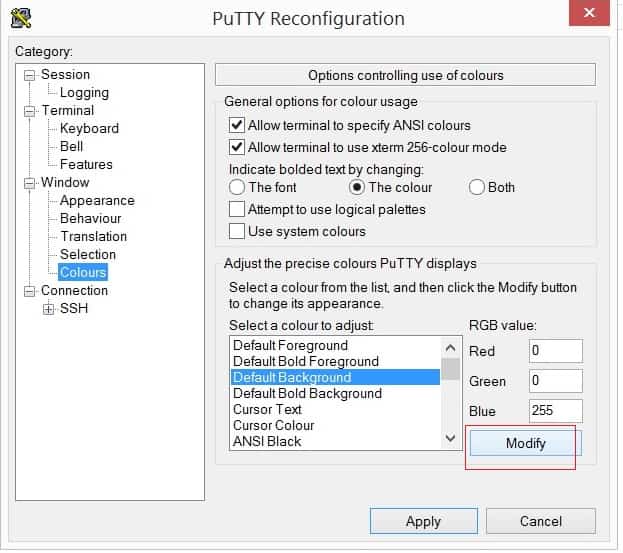Select Cursor Text in colour list
The image size is (623, 553).
335,409
